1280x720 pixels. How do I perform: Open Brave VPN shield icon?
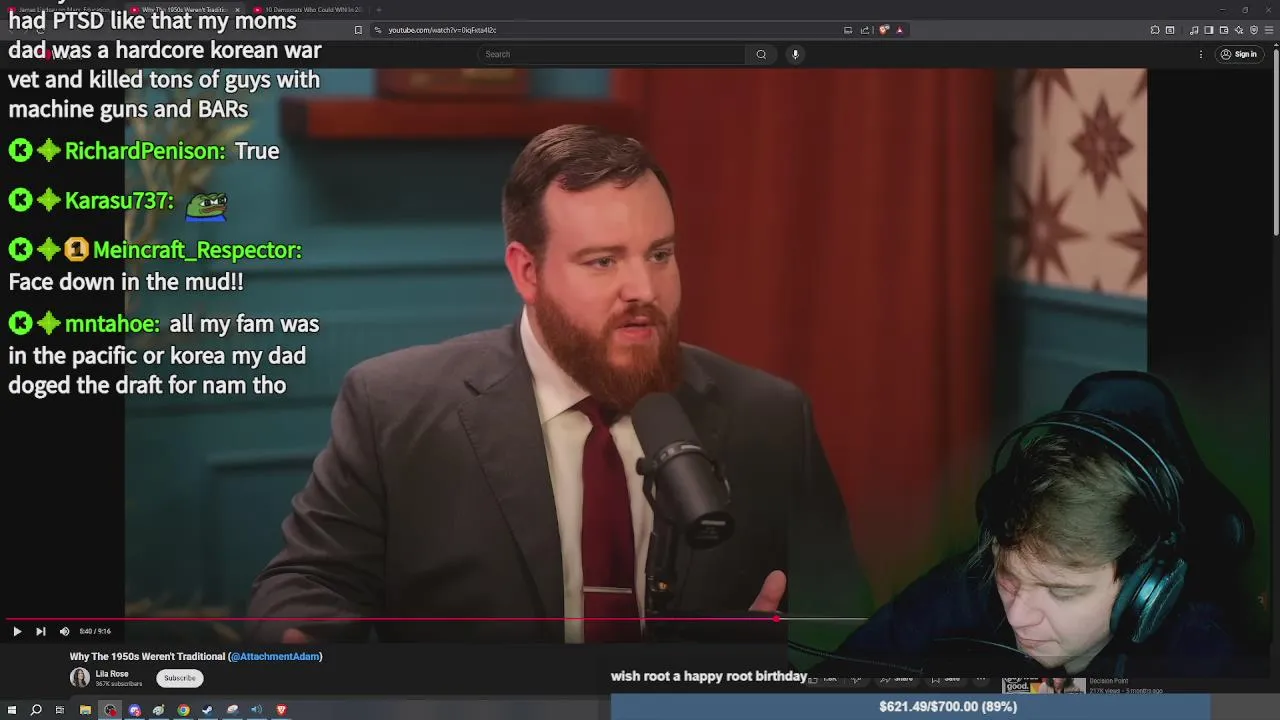[1254, 30]
